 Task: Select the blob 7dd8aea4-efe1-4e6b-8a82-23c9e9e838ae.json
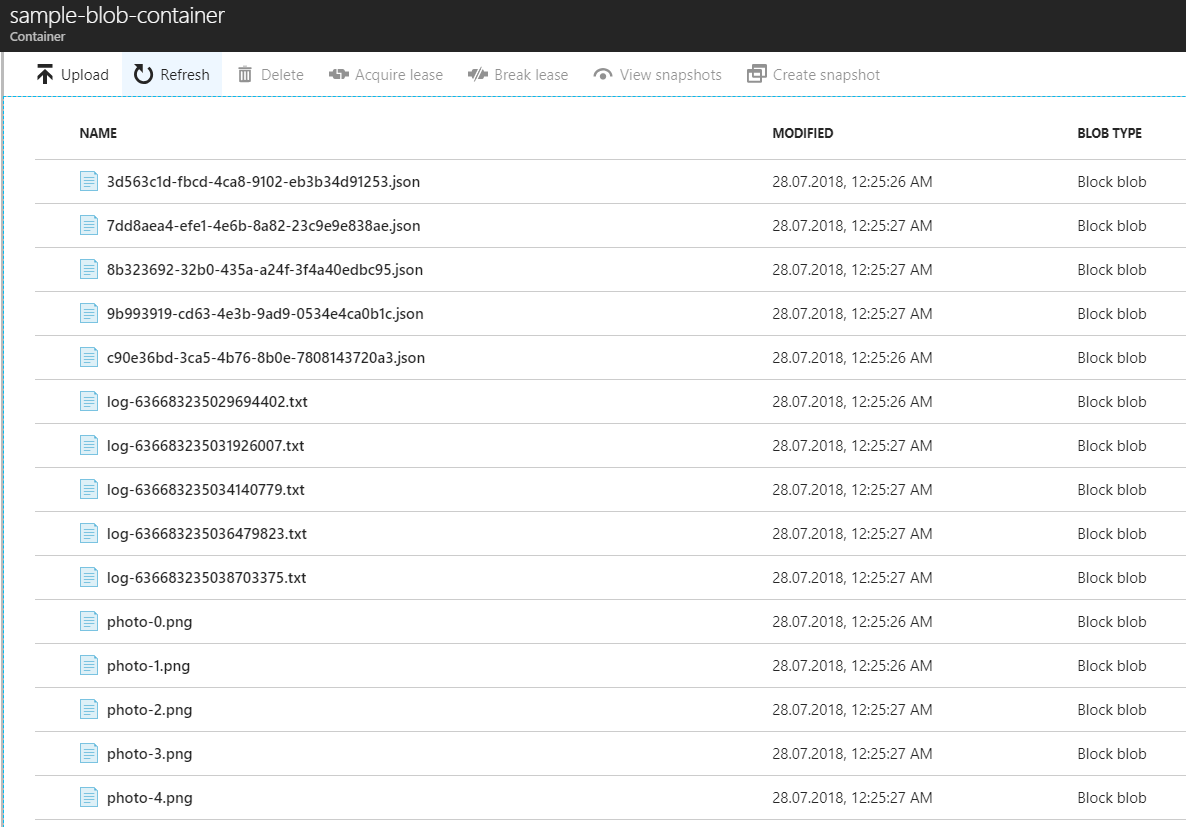pos(264,225)
